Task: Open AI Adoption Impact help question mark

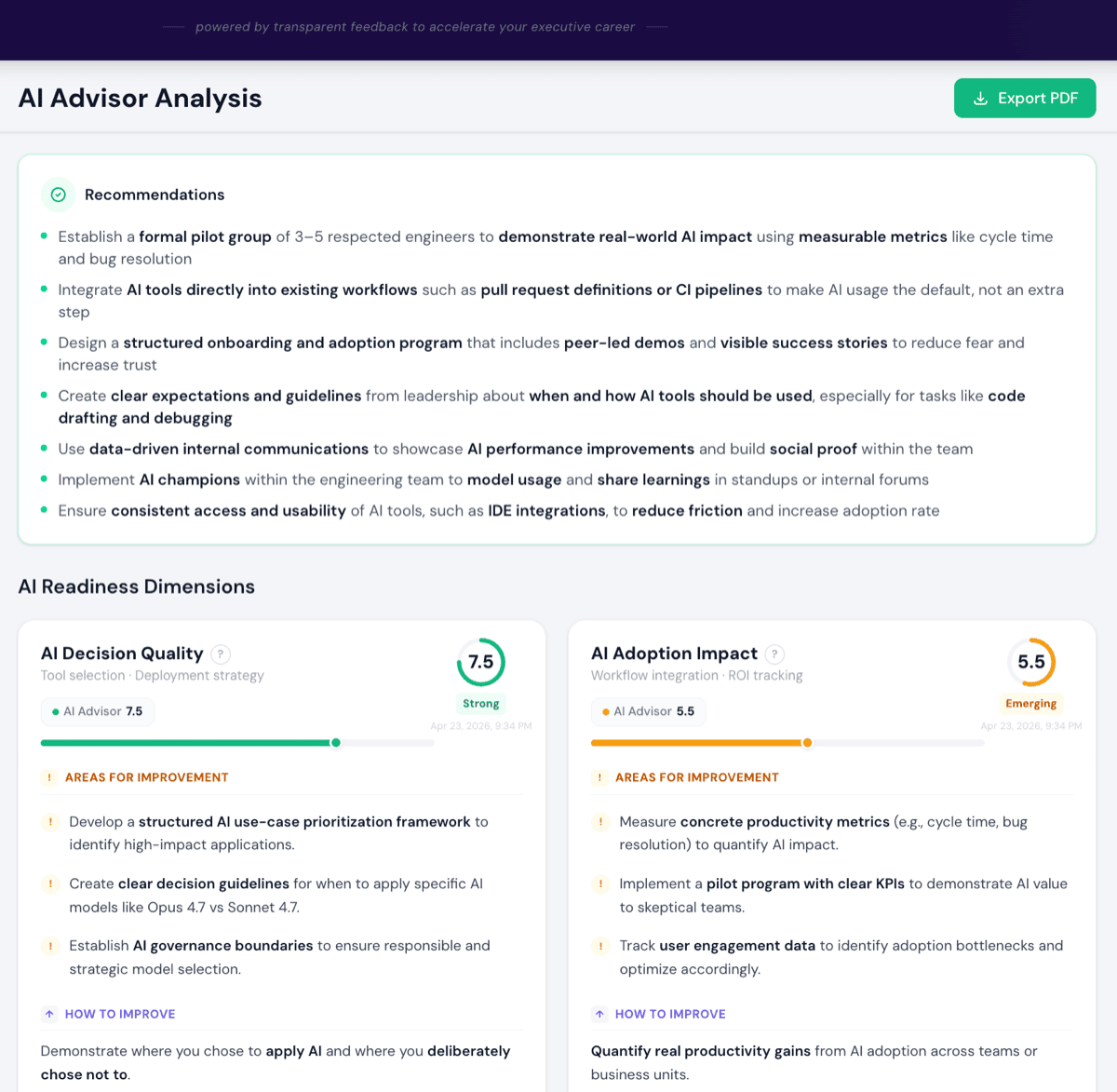Action: [x=775, y=654]
